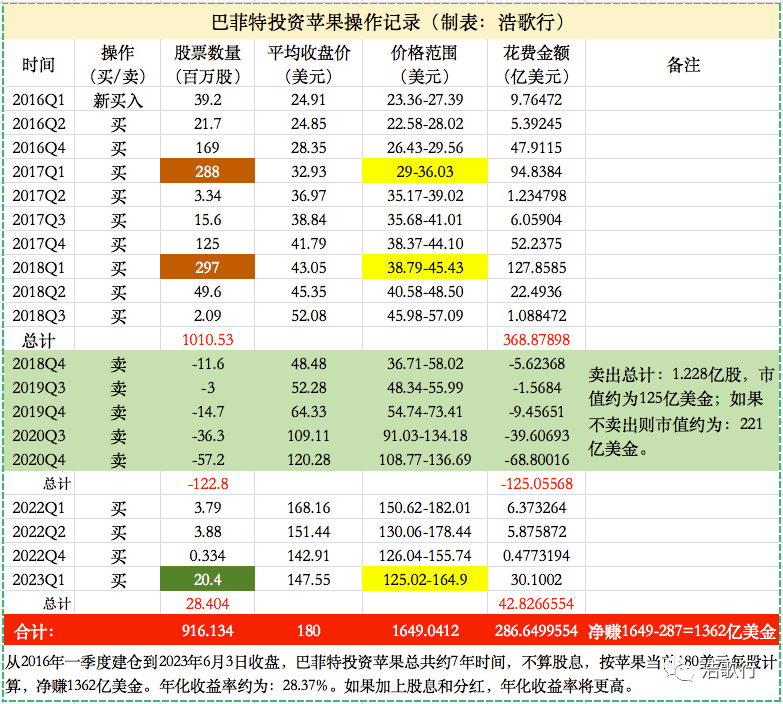
Task: Click amount cell 94.8384
Action: coord(536,171)
